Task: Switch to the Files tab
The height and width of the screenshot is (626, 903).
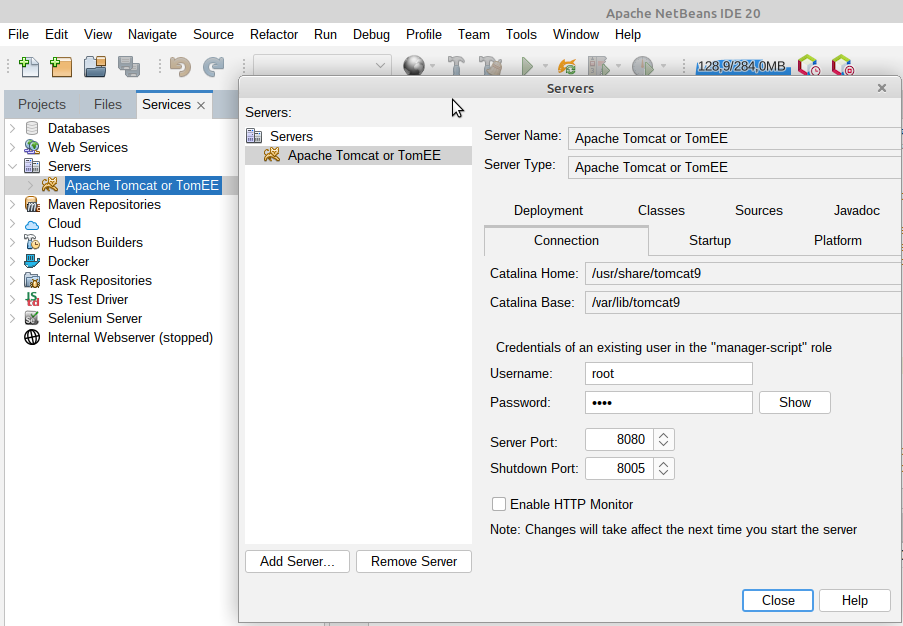Action: click(108, 105)
